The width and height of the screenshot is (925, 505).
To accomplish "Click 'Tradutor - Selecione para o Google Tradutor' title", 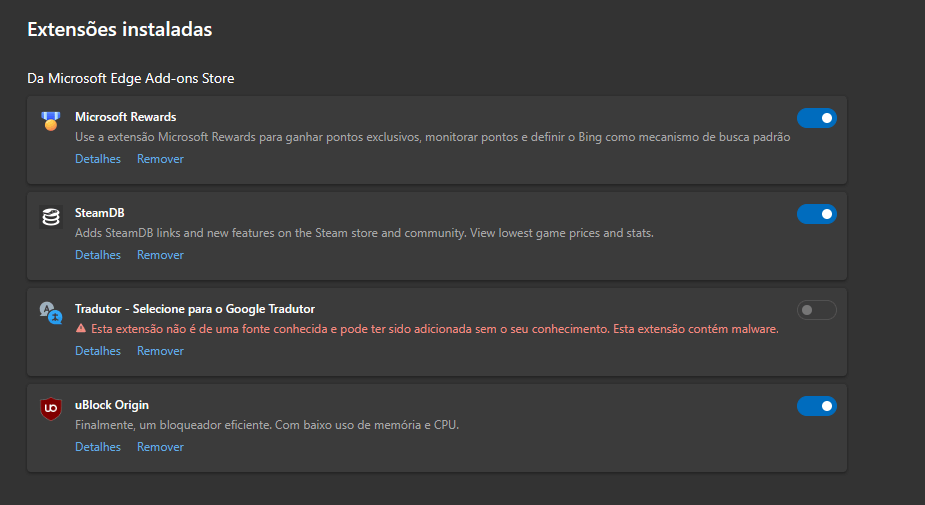I will coord(195,309).
